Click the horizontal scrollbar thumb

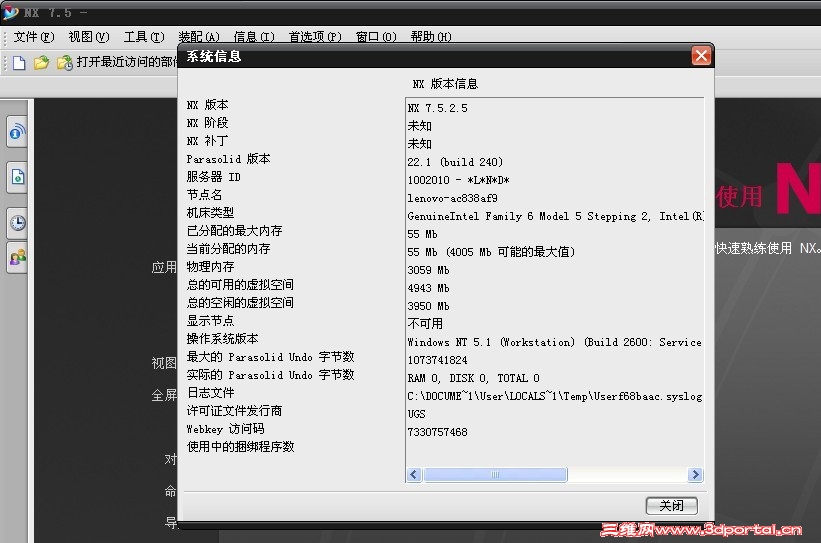(495, 474)
